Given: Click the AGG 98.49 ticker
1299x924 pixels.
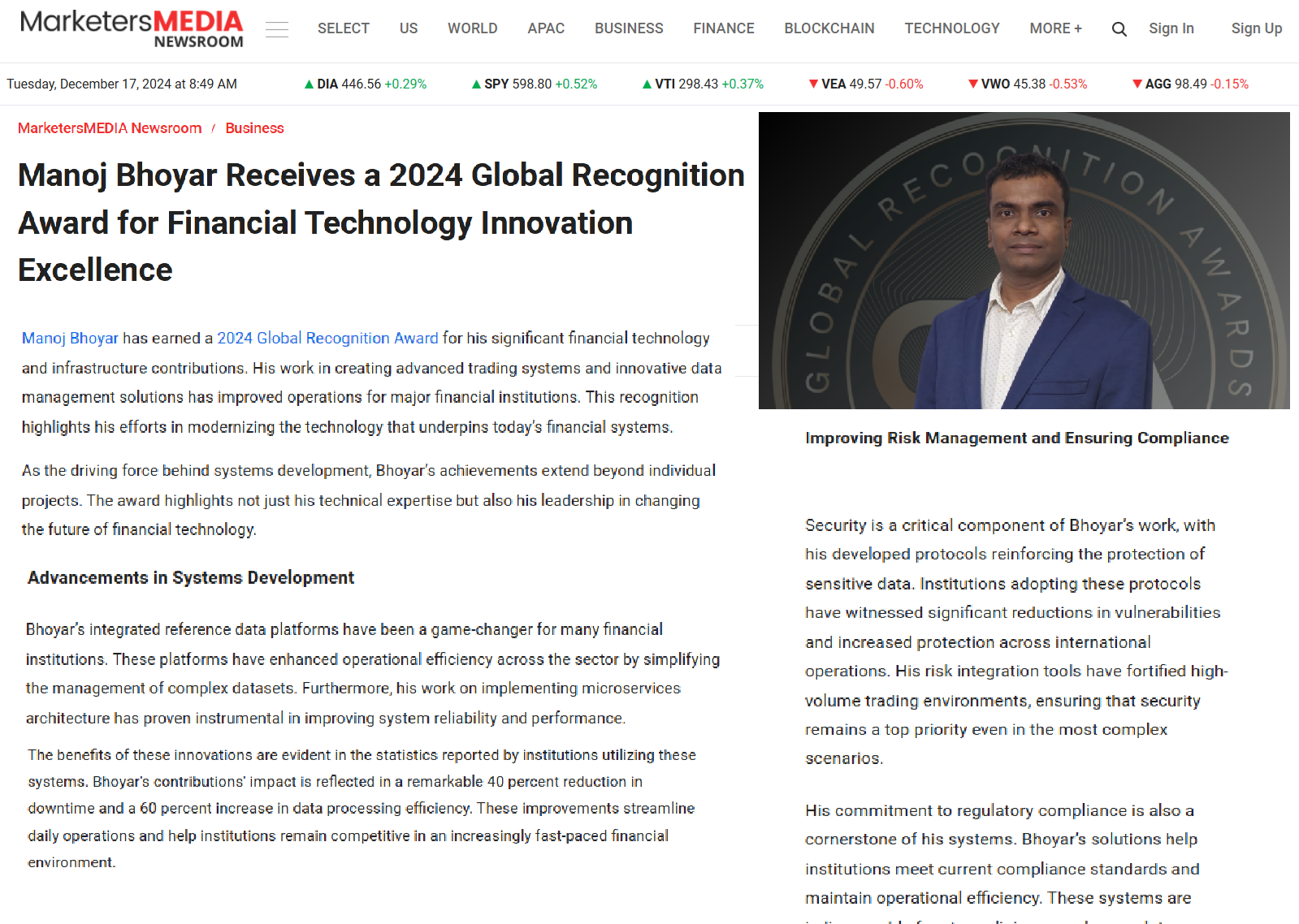Looking at the screenshot, I should coord(1190,84).
